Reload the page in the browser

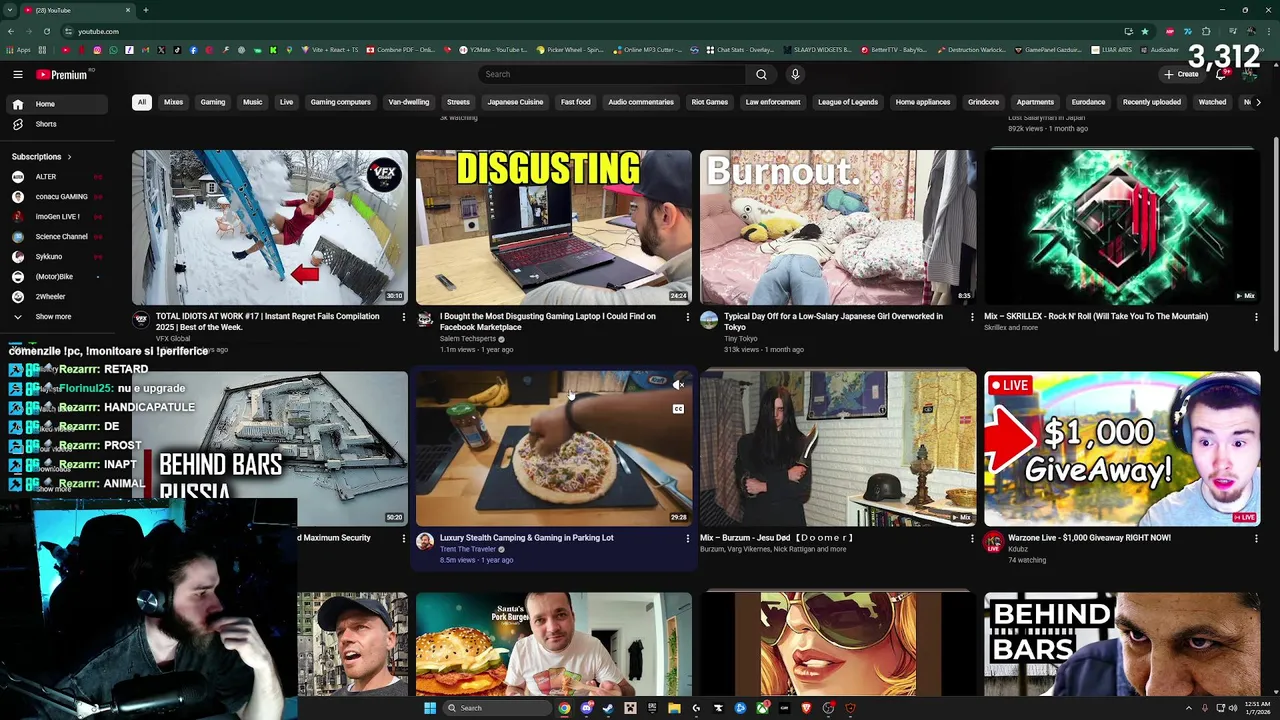coord(46,31)
